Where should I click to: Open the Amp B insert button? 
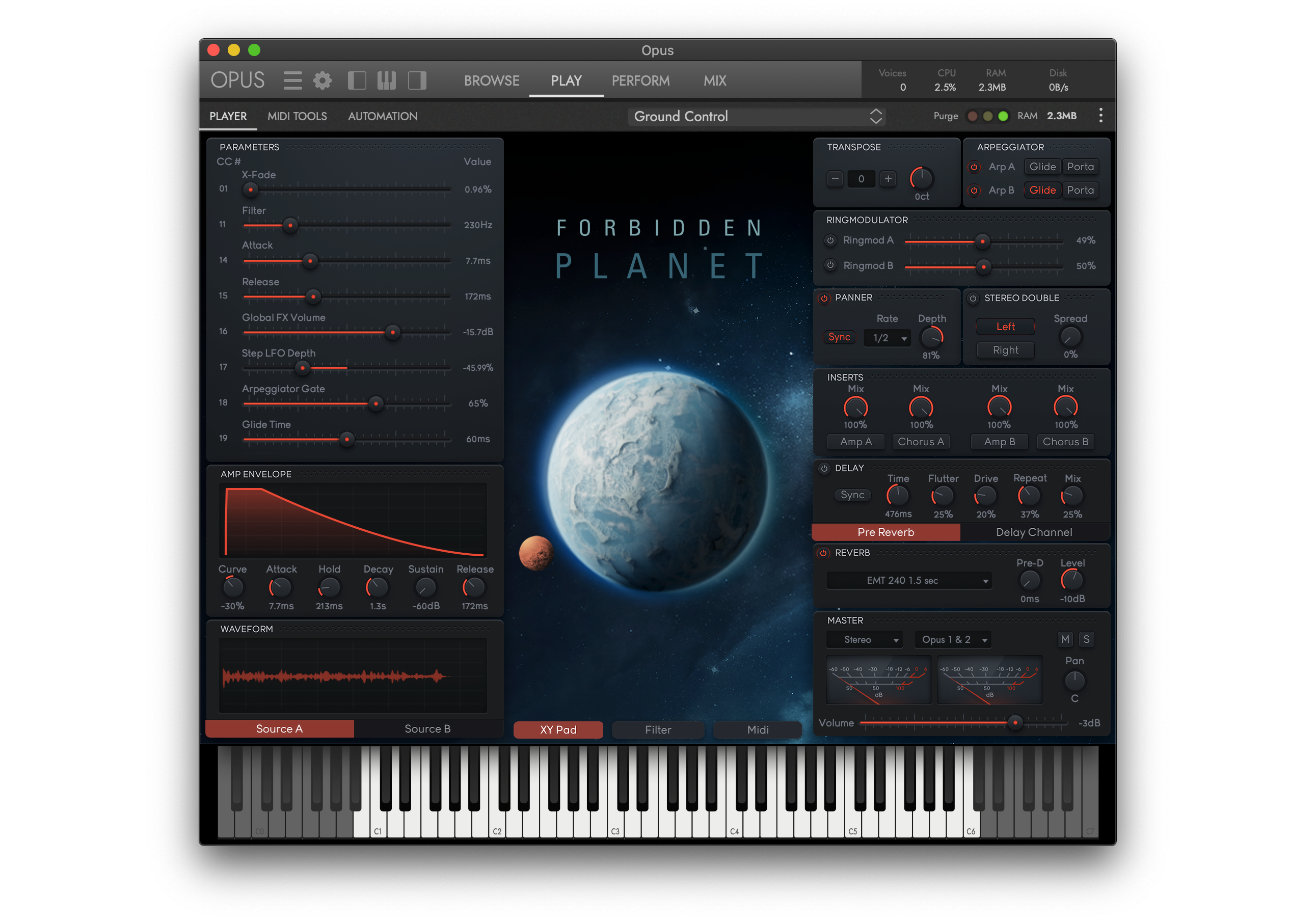tap(999, 442)
